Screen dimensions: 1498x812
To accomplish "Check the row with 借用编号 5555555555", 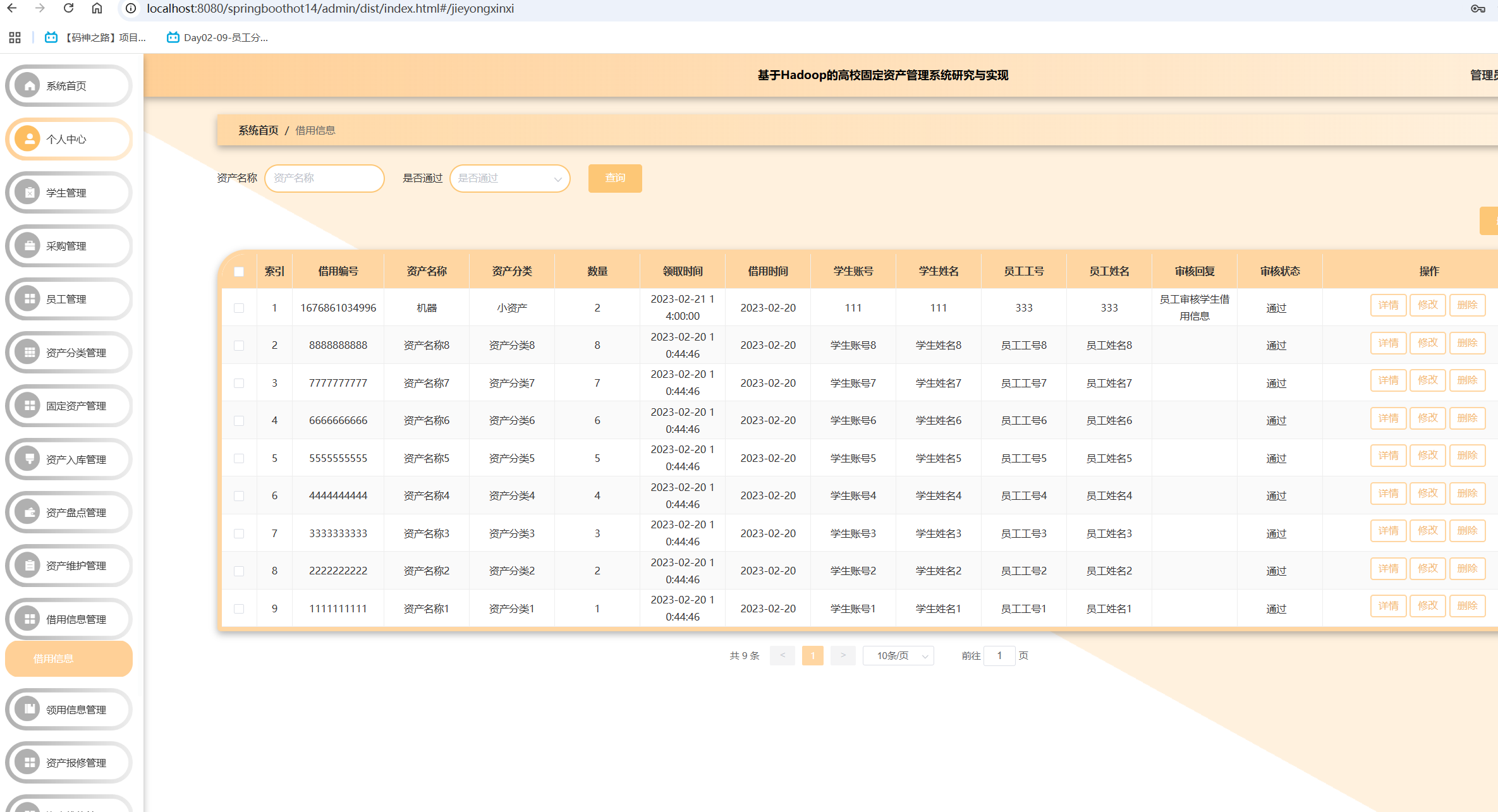I will click(239, 458).
